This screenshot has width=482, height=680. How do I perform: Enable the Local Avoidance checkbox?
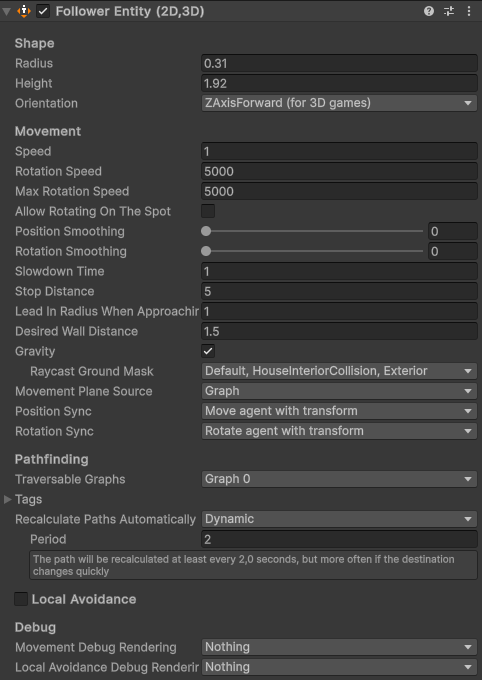[x=21, y=599]
